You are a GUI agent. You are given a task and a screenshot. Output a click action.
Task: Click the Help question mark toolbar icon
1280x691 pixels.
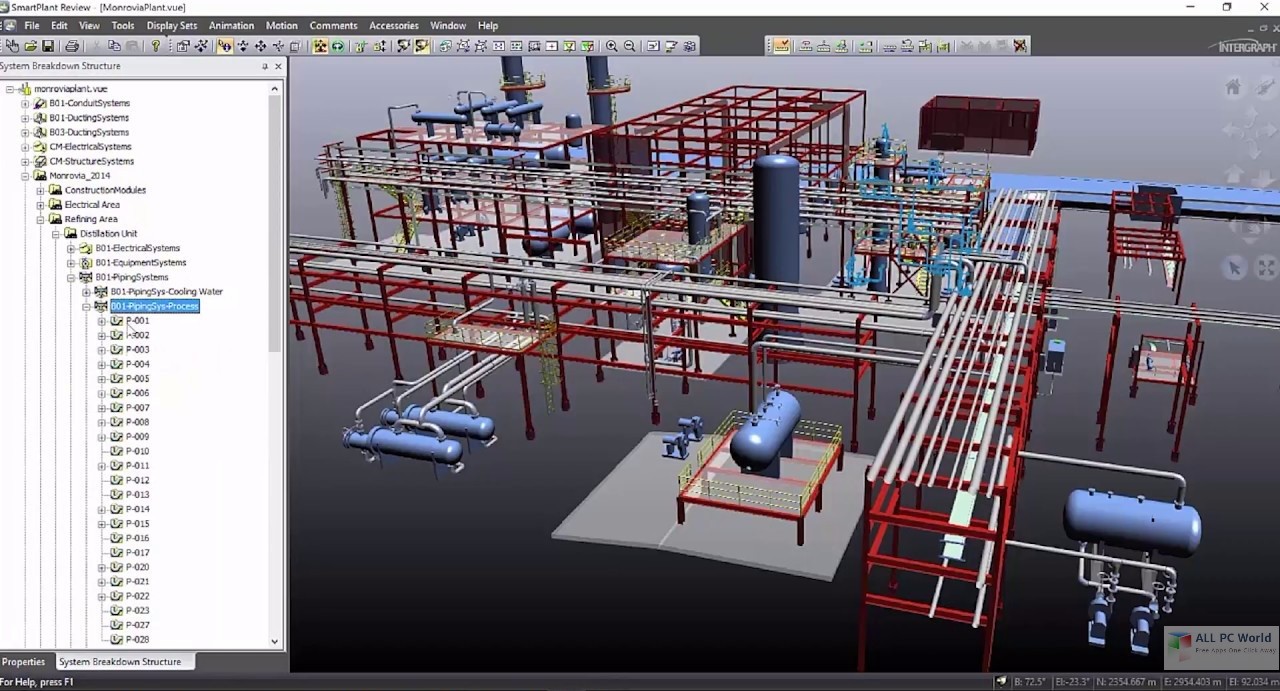[157, 46]
